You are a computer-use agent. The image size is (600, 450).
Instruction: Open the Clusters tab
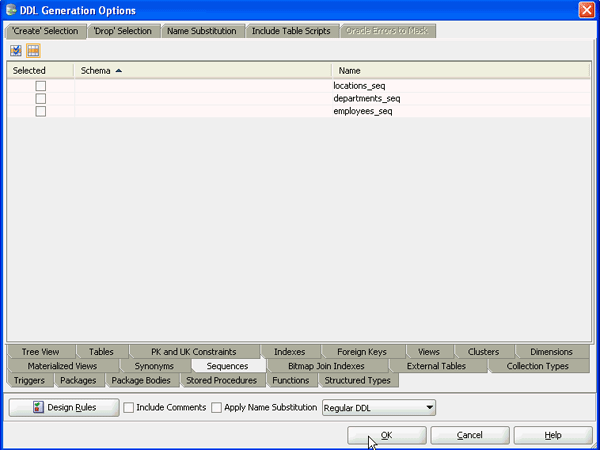click(484, 352)
